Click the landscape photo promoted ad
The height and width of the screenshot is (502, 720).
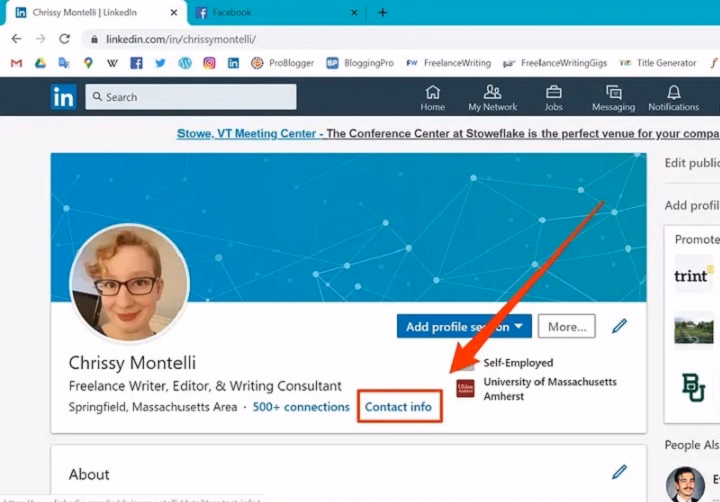[693, 328]
